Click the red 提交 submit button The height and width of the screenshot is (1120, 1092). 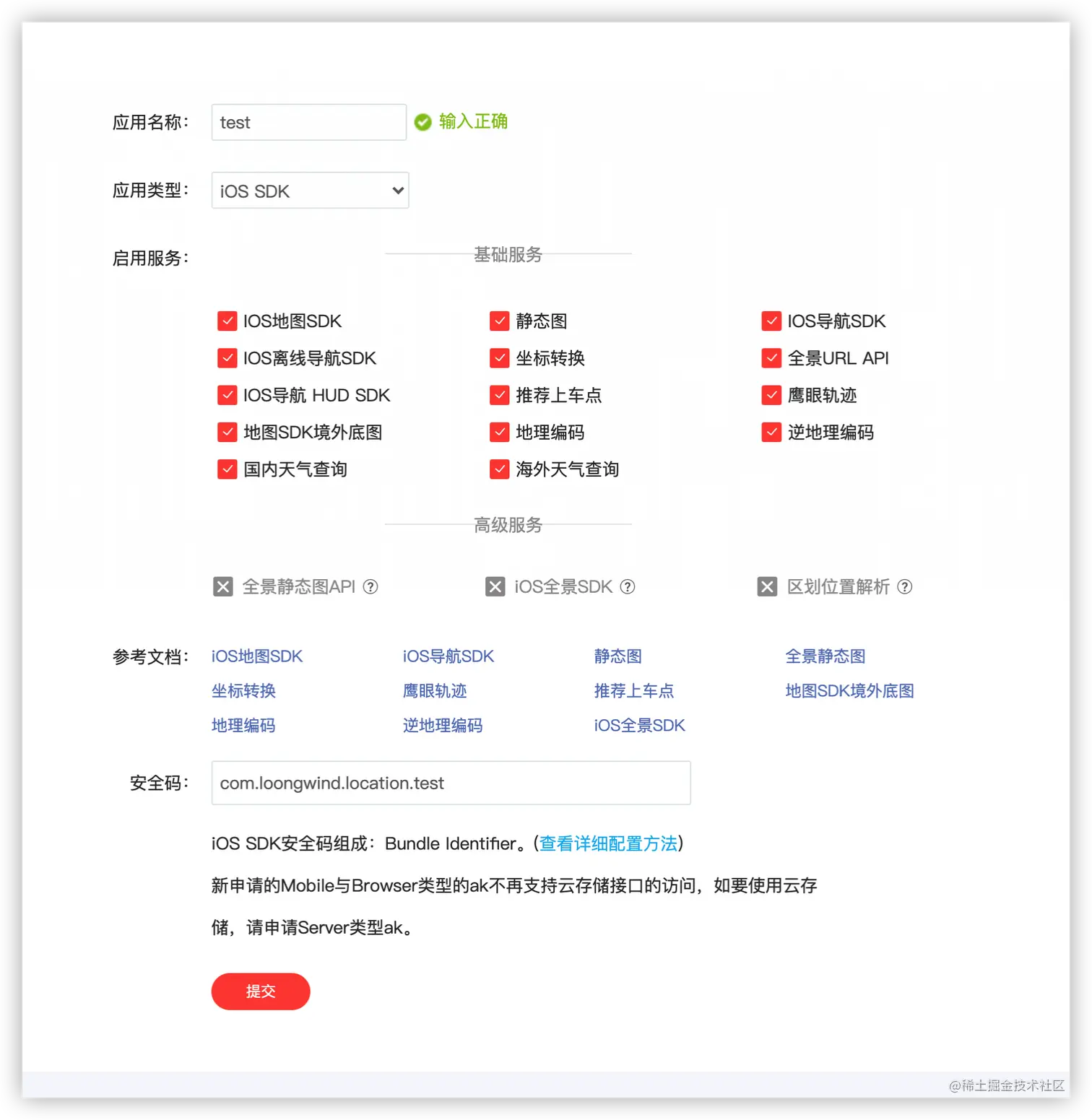(x=260, y=991)
